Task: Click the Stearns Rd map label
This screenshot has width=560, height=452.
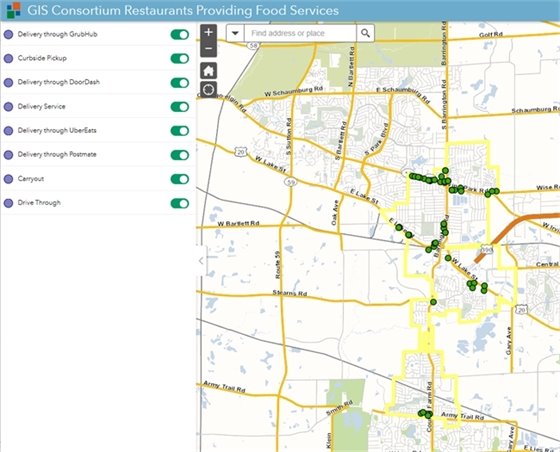Action: point(290,293)
